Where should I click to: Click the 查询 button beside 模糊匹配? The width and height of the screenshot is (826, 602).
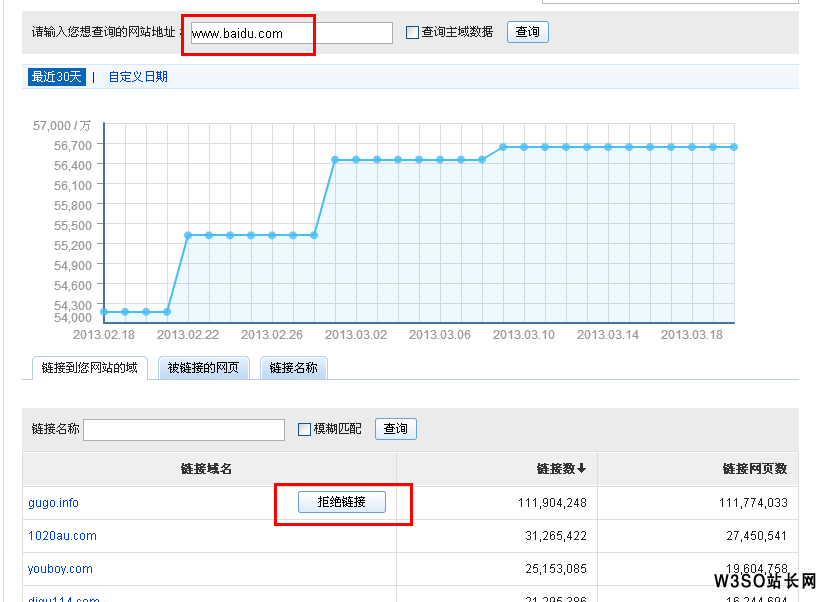396,429
